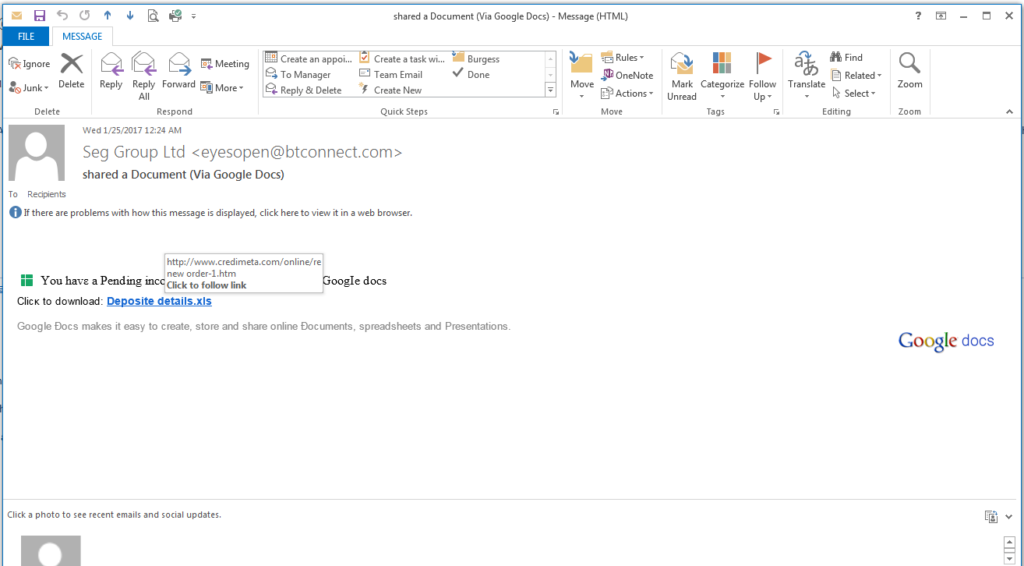This screenshot has width=1024, height=566.
Task: Click the People Pane scroll up arrow
Action: (x=1010, y=542)
